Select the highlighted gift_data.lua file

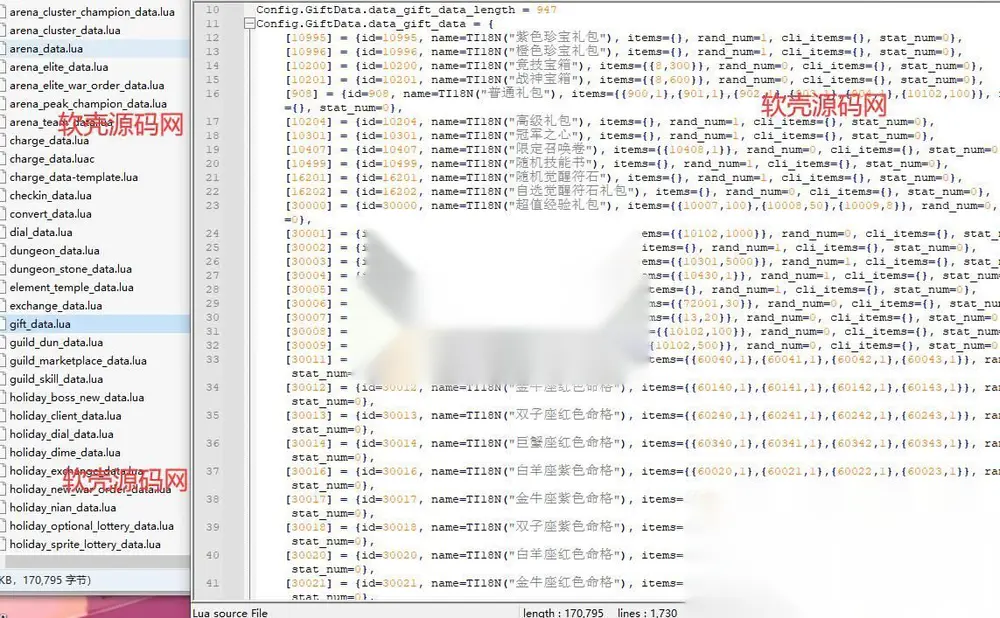pyautogui.click(x=40, y=324)
